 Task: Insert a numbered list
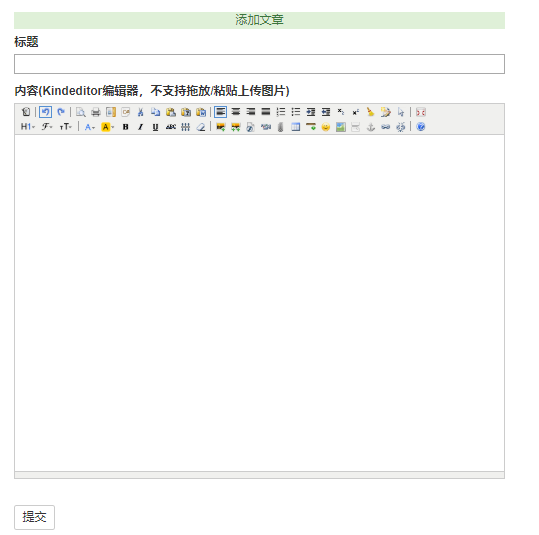pyautogui.click(x=281, y=112)
